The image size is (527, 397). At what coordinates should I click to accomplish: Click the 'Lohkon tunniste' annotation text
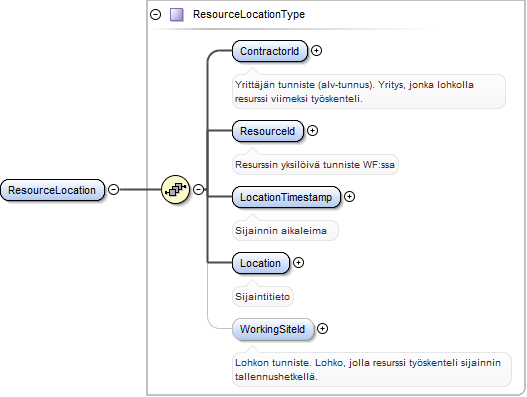click(x=368, y=369)
